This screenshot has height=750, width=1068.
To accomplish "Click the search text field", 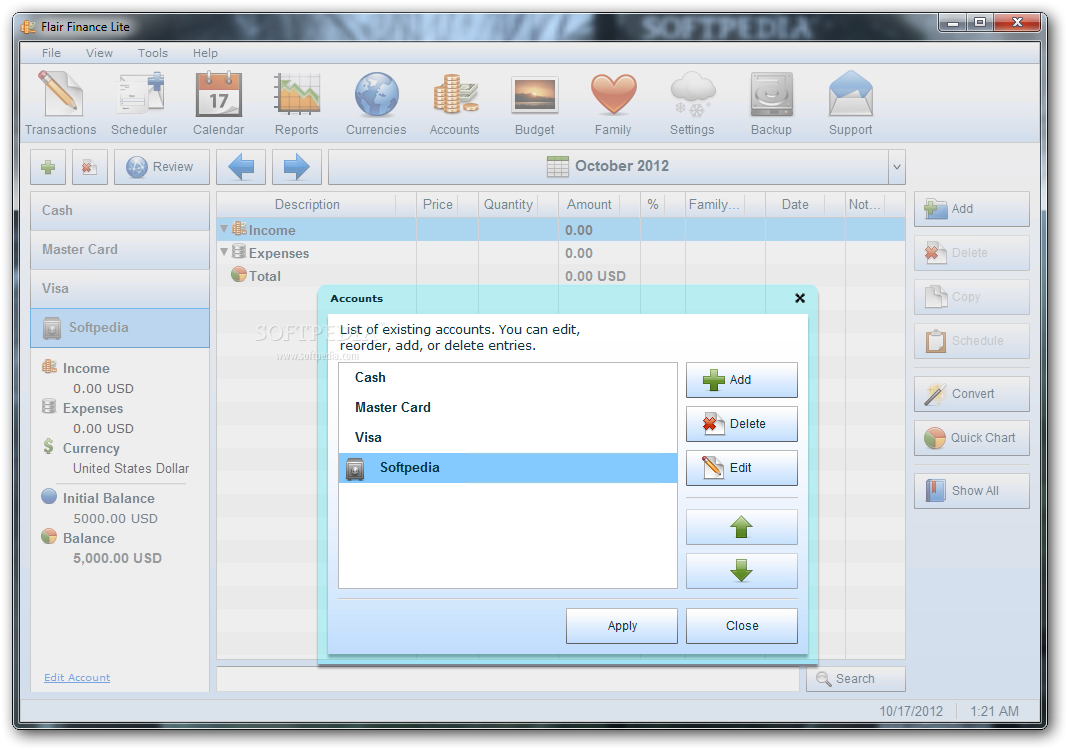I will [507, 678].
